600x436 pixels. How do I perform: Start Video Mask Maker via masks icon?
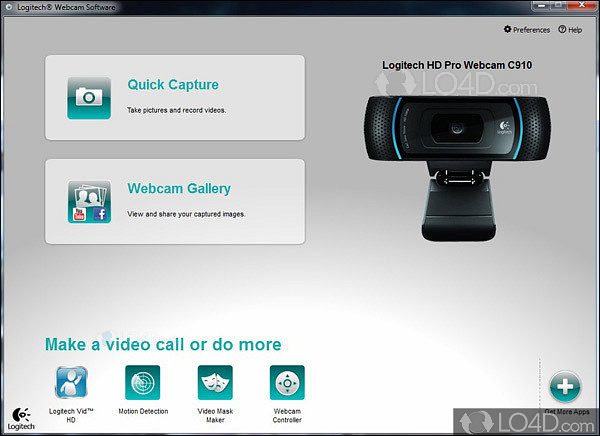pyautogui.click(x=215, y=383)
